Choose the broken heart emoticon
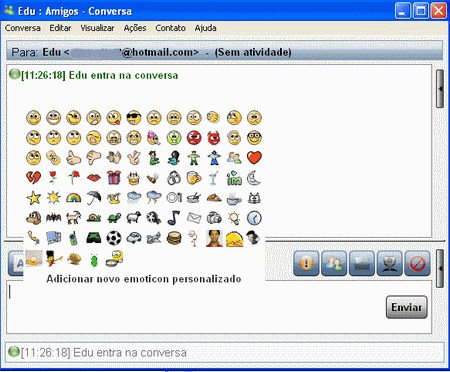This screenshot has height=372, width=450. [33, 178]
